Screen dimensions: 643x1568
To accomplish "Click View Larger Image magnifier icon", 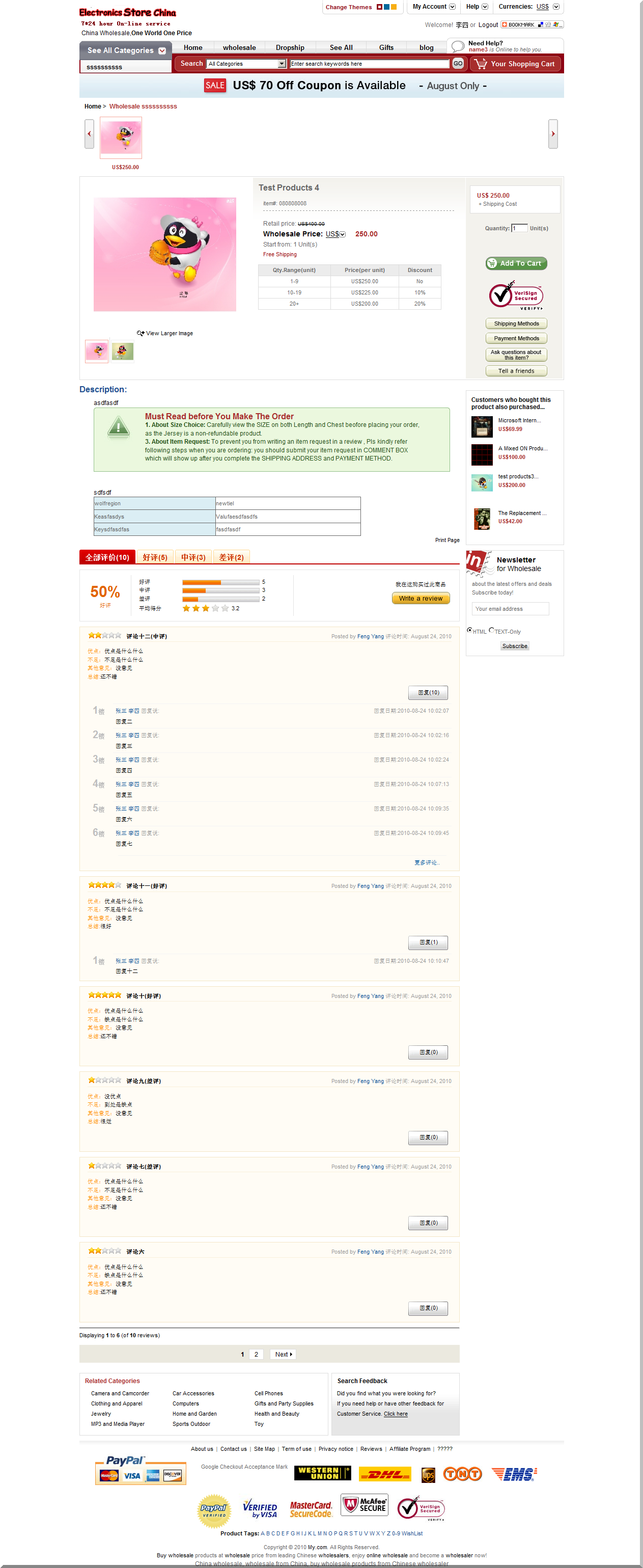I will pos(141,334).
